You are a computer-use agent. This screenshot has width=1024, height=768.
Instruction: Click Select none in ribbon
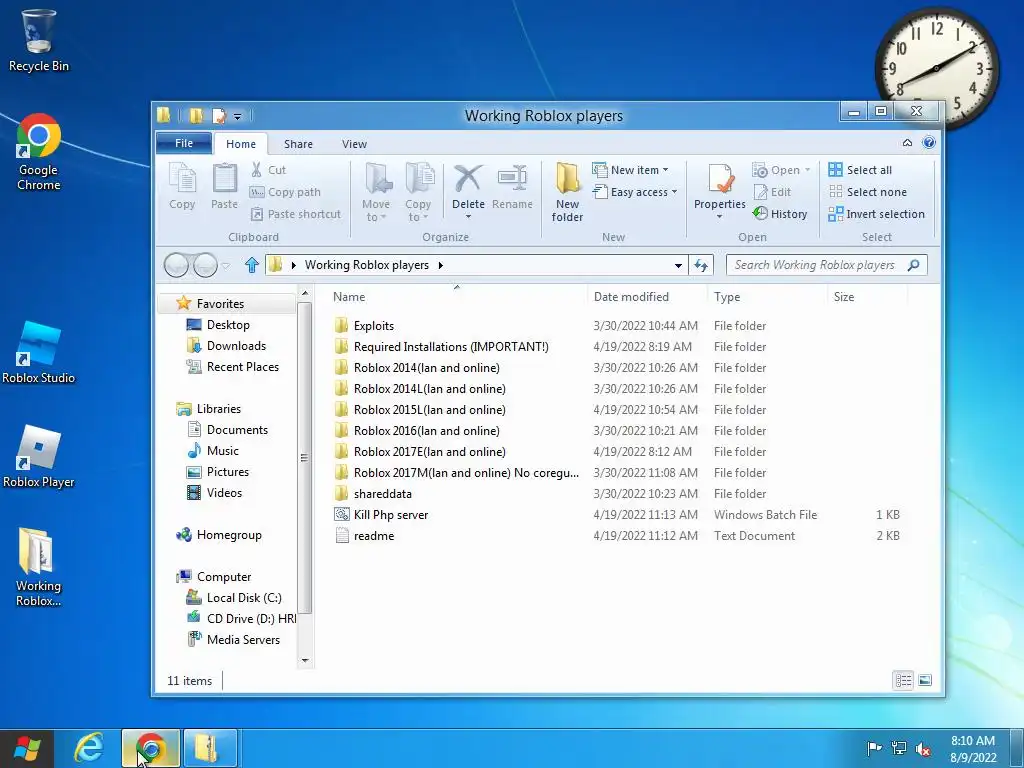[868, 192]
